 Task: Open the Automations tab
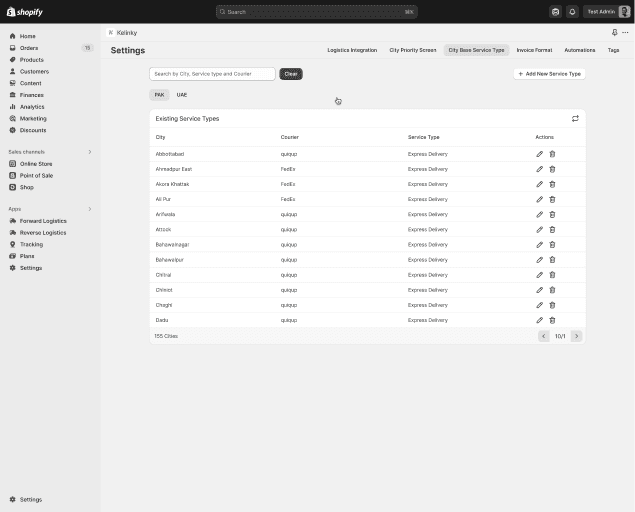click(x=580, y=50)
